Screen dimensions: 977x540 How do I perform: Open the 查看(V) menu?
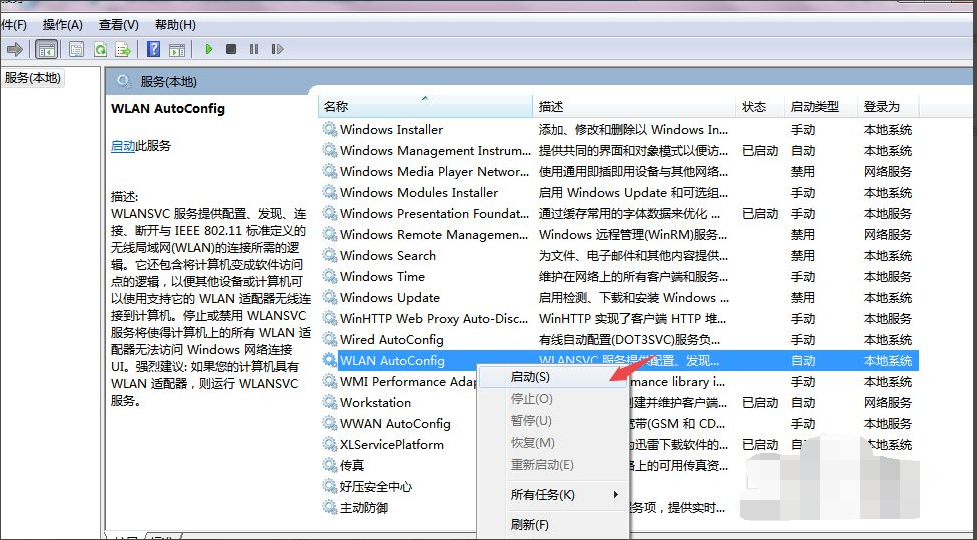click(x=119, y=24)
